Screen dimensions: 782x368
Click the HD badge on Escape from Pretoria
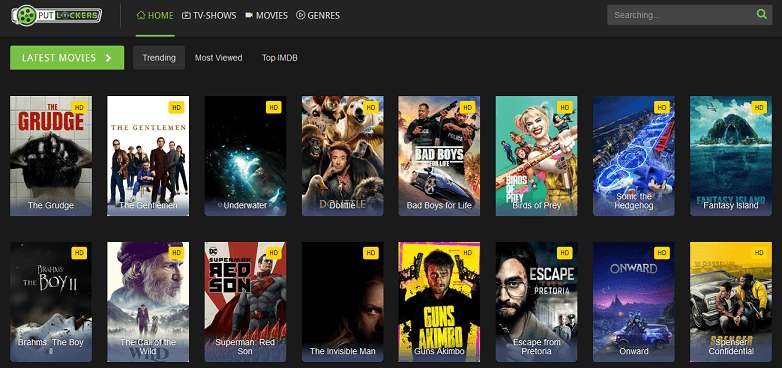pos(565,253)
